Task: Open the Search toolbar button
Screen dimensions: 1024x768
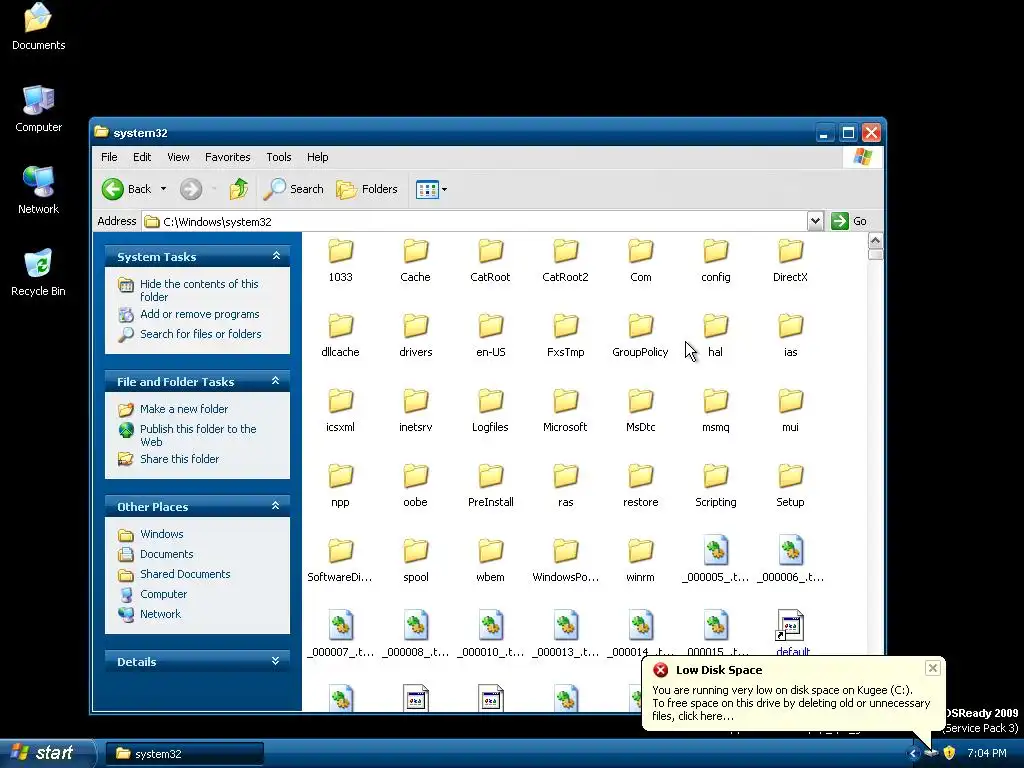Action: coord(293,189)
